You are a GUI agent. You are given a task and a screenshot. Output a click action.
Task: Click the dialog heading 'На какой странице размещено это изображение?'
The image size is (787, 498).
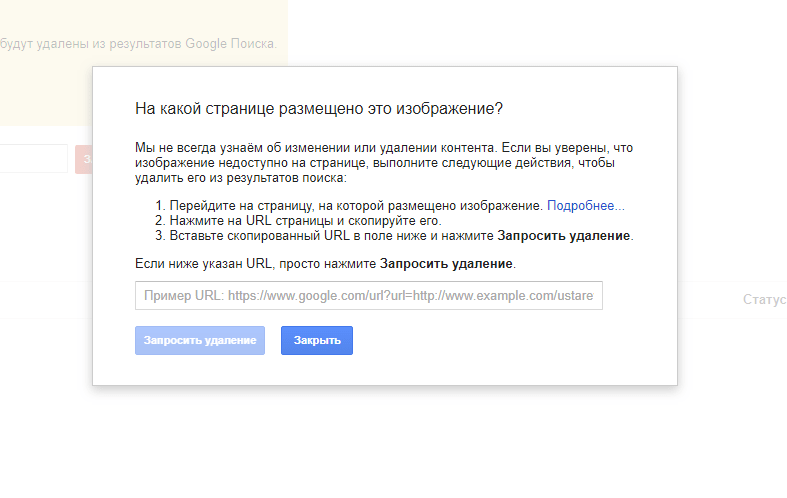(319, 108)
